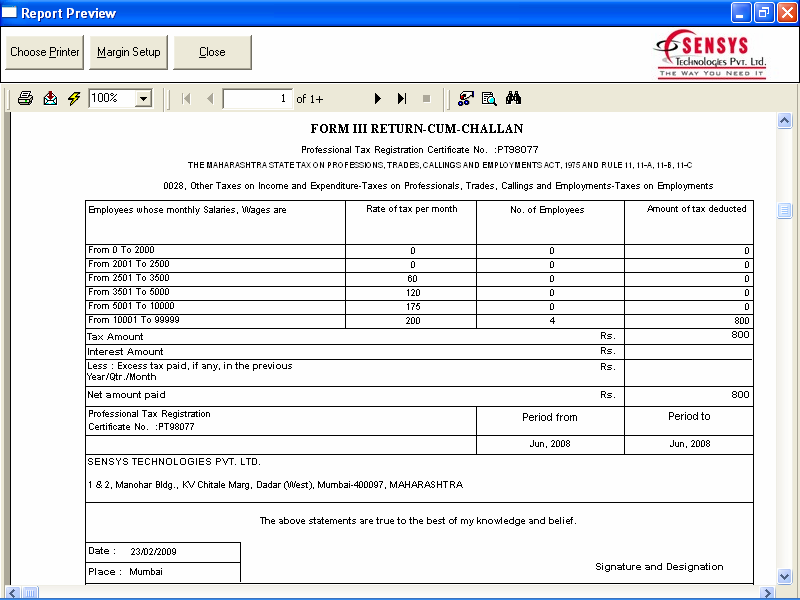Viewport: 800px width, 600px height.
Task: Minimize the Report Preview window
Action: 741,13
